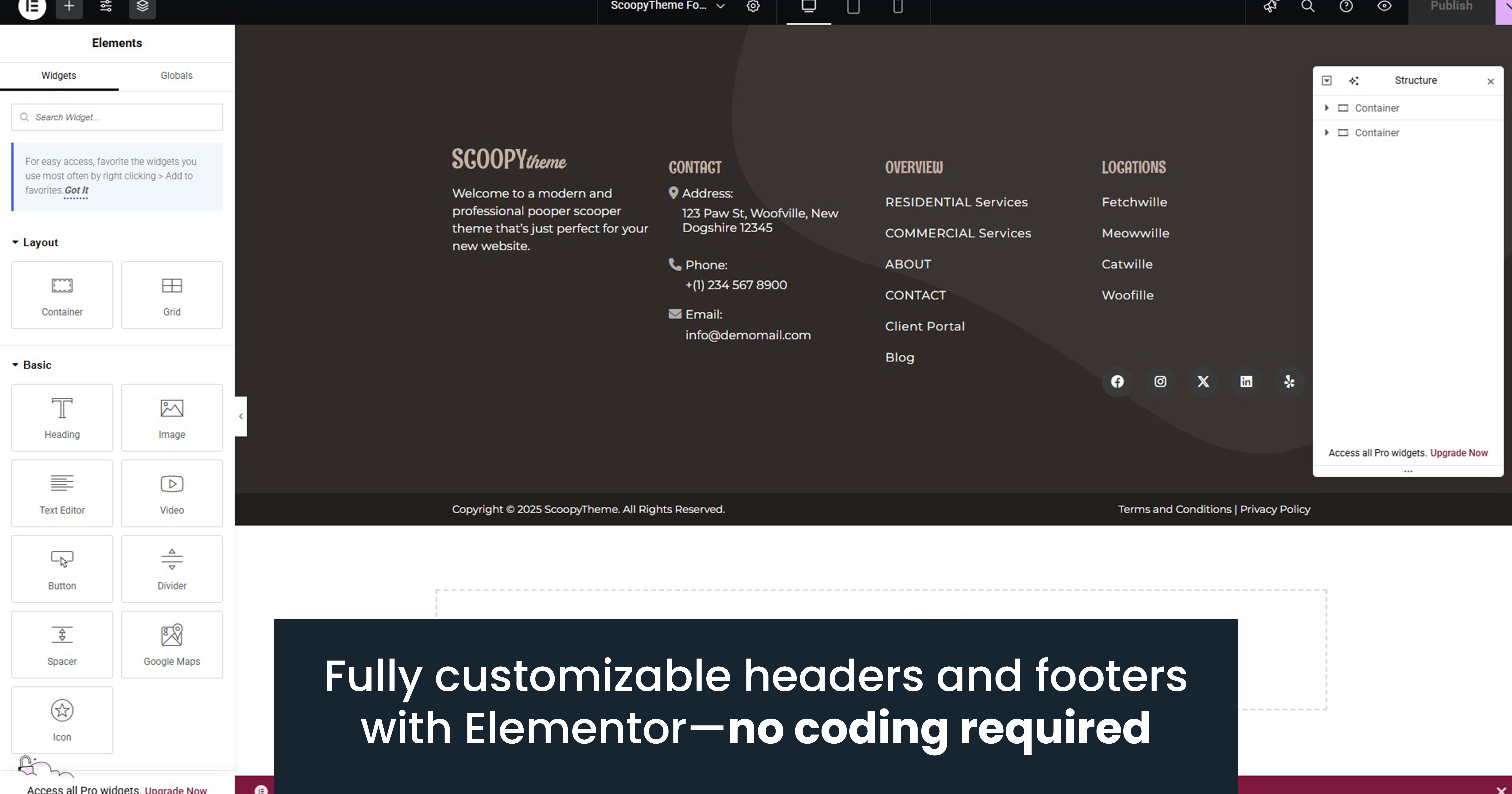
Task: Switch to the Globals tab
Action: point(177,76)
